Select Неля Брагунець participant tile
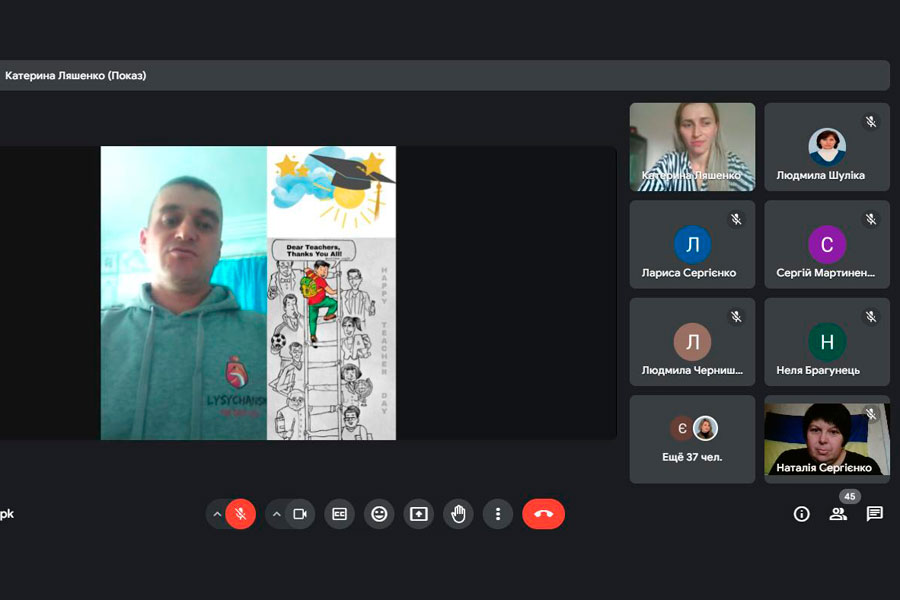 coord(827,342)
